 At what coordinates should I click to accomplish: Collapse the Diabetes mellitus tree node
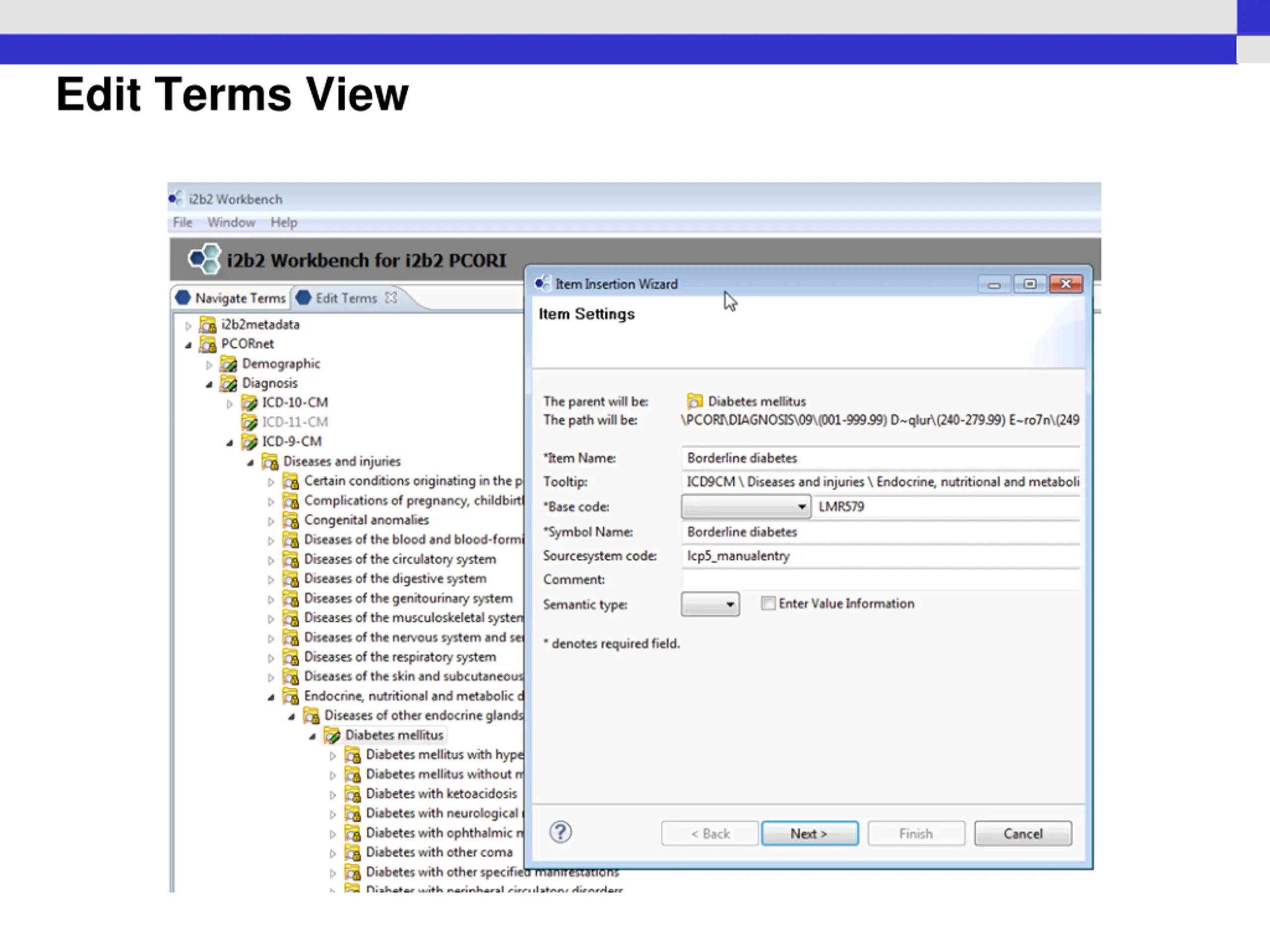pyautogui.click(x=313, y=737)
